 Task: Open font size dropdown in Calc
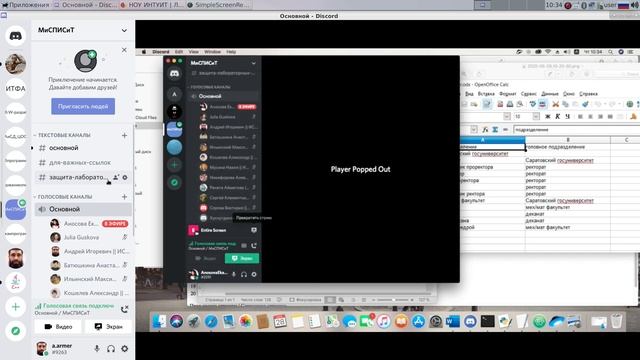(x=536, y=116)
